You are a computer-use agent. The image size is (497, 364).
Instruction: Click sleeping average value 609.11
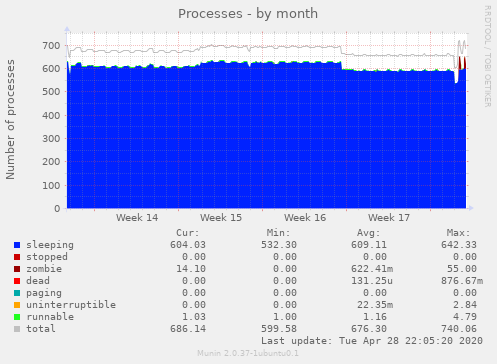click(x=369, y=245)
